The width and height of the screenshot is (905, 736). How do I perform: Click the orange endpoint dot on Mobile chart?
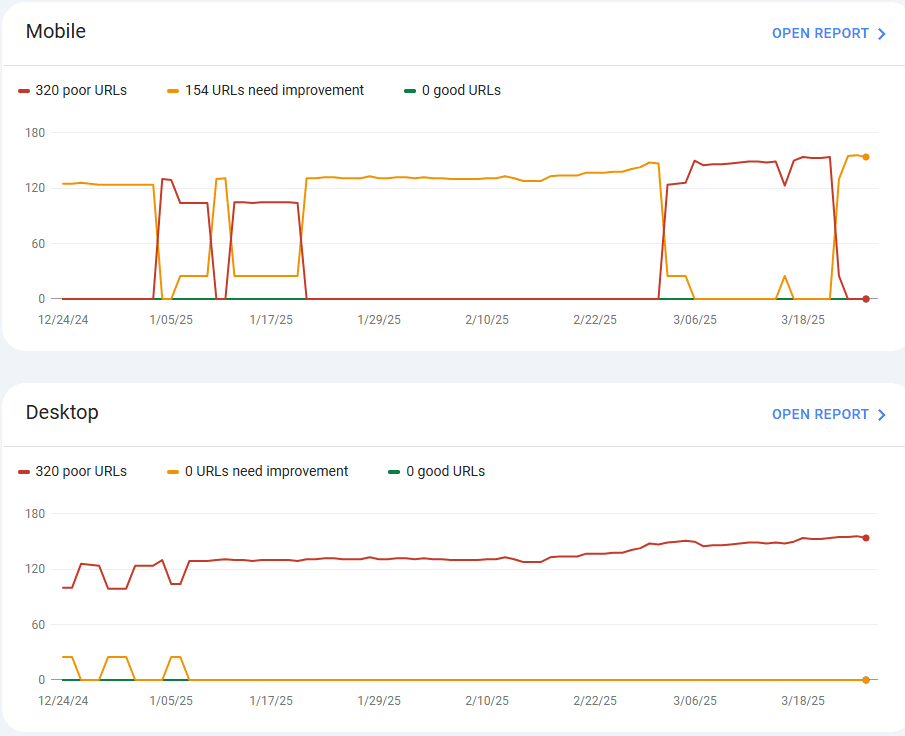point(866,157)
